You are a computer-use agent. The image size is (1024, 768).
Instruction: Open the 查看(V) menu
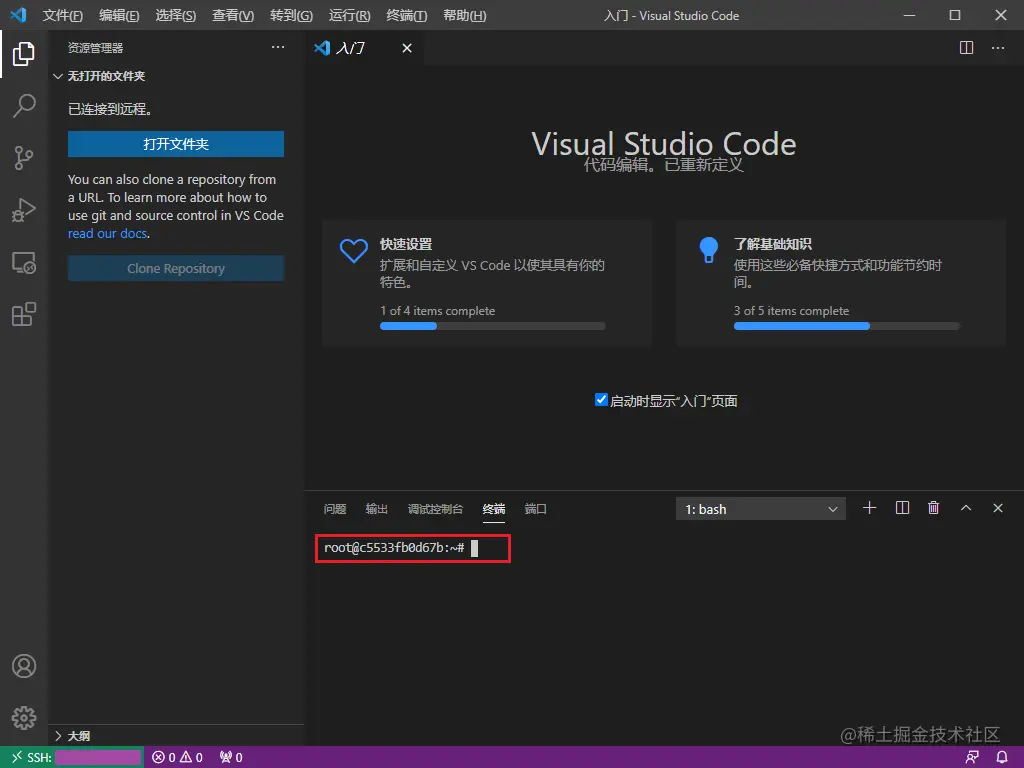tap(233, 15)
